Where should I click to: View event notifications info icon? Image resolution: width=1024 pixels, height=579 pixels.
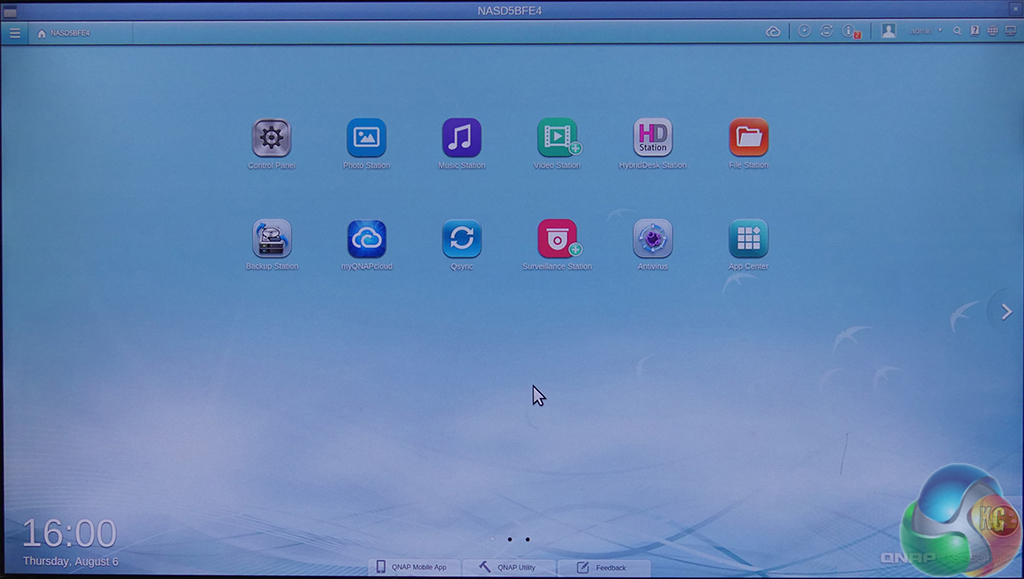(850, 31)
